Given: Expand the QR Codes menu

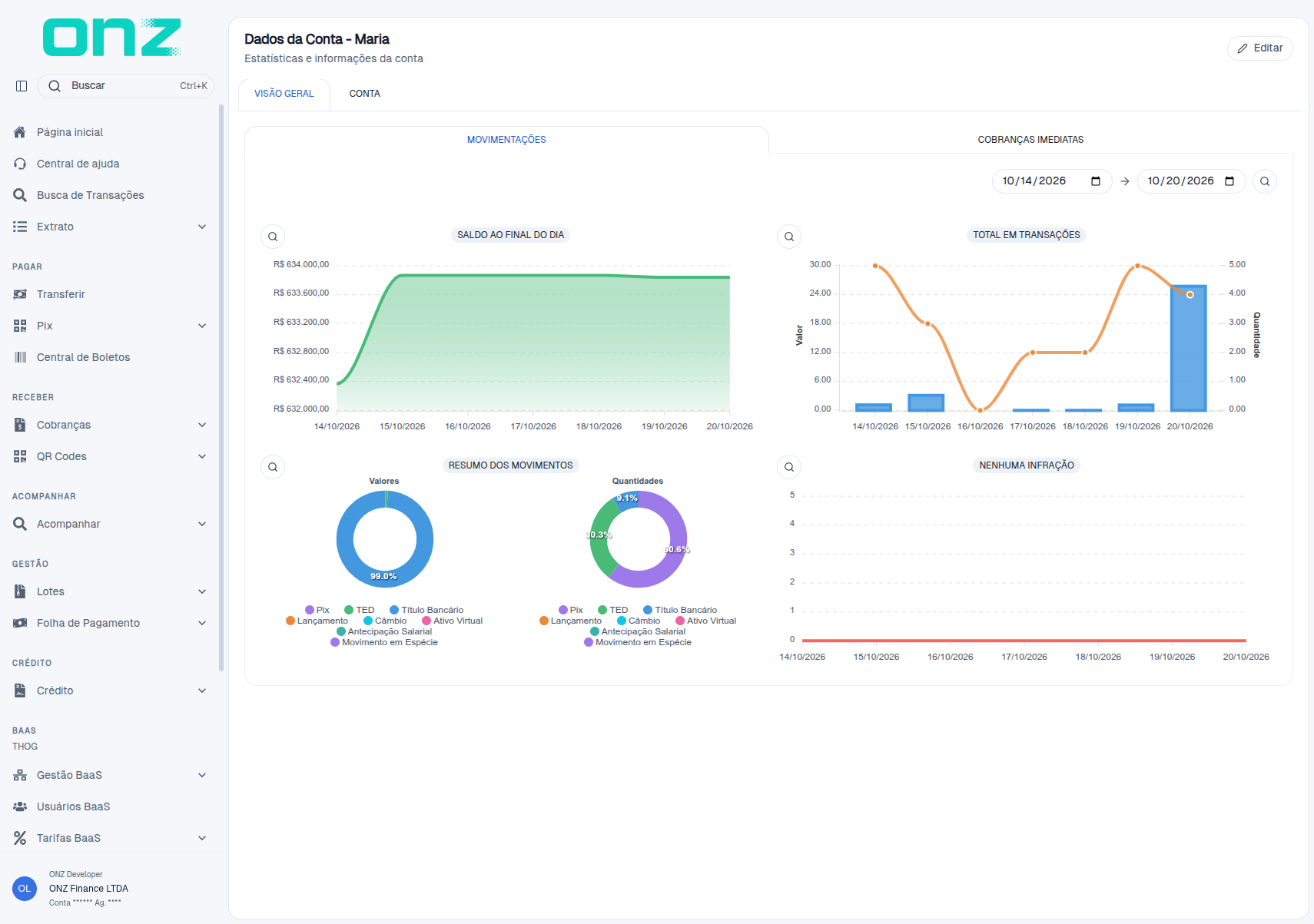Looking at the screenshot, I should click(x=202, y=456).
